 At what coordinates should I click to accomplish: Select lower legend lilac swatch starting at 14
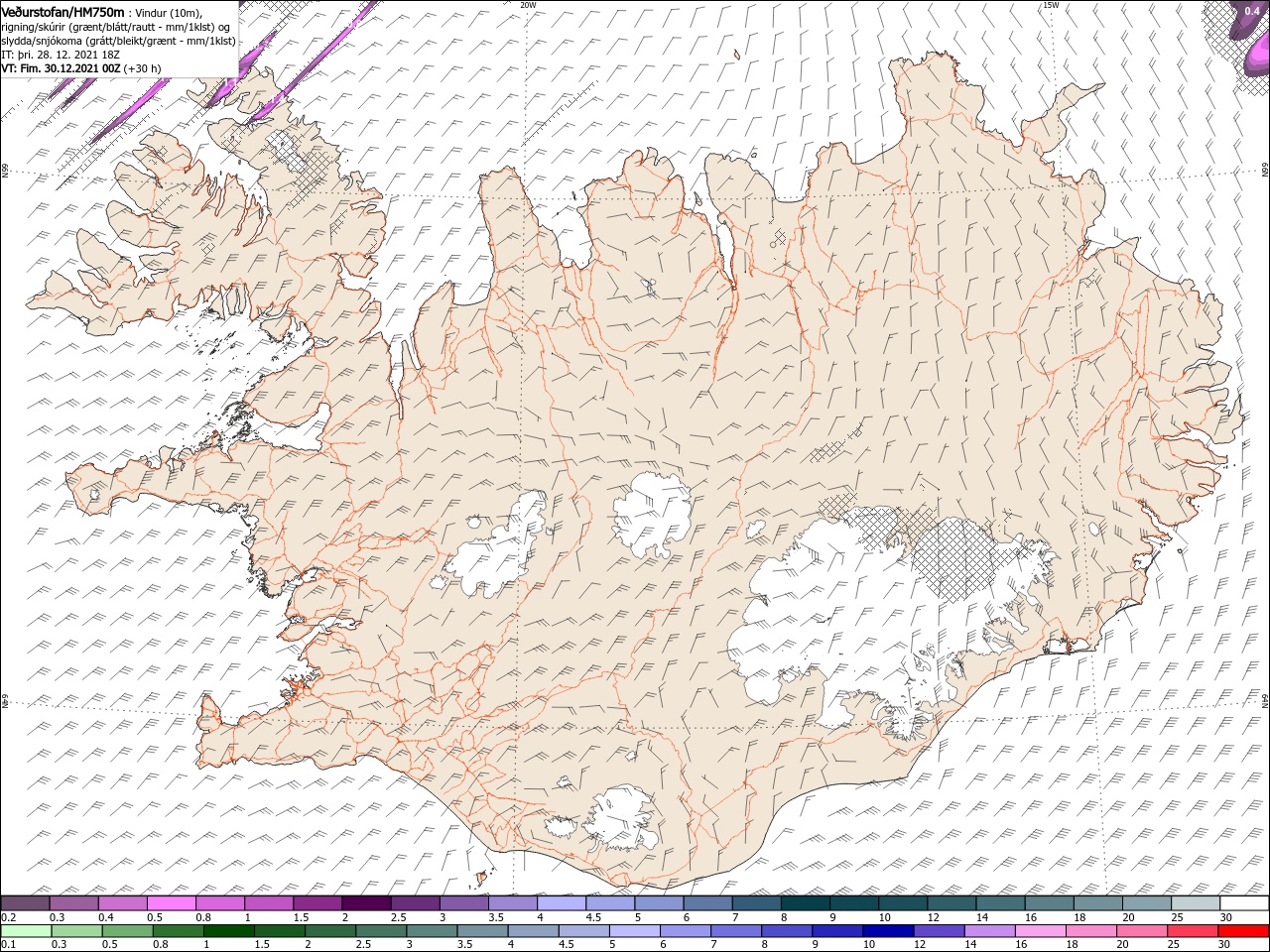coord(988,931)
